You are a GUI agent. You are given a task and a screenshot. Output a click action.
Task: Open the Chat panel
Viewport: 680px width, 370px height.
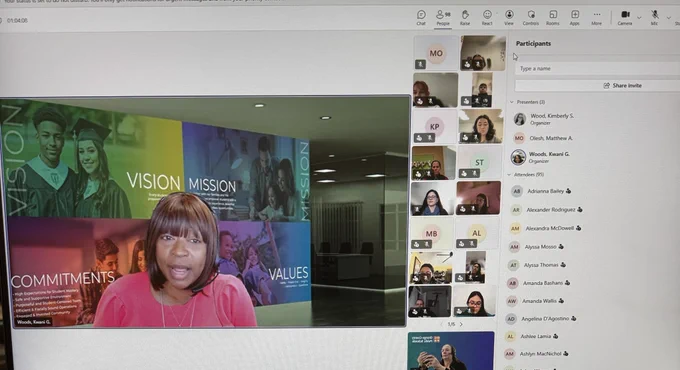pos(421,18)
